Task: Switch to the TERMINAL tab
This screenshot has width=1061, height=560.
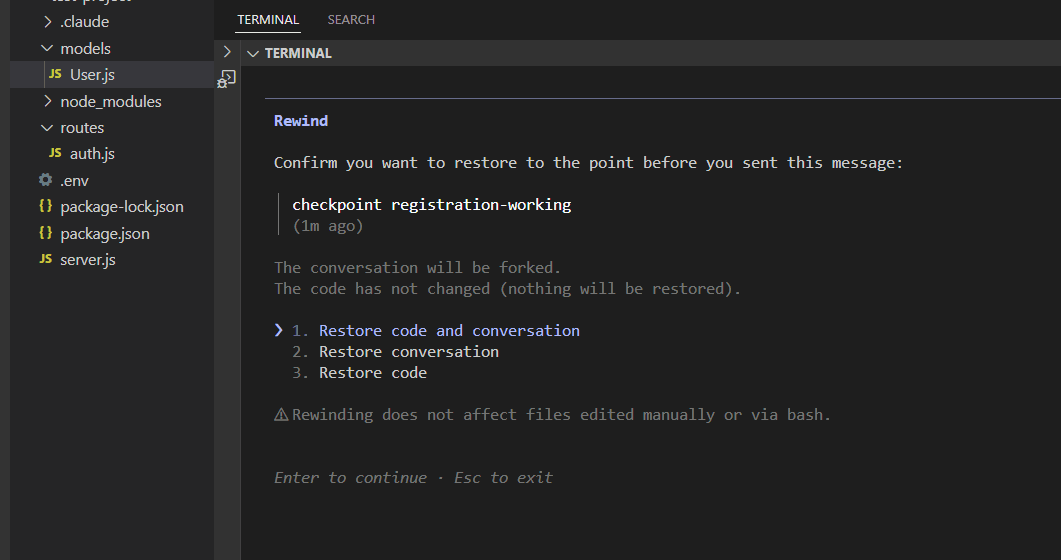Action: (x=268, y=20)
